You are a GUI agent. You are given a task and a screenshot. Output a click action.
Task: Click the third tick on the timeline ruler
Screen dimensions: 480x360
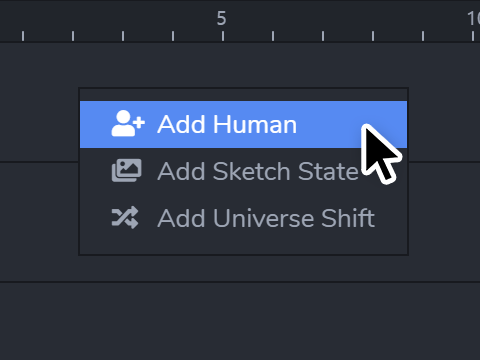pos(123,36)
